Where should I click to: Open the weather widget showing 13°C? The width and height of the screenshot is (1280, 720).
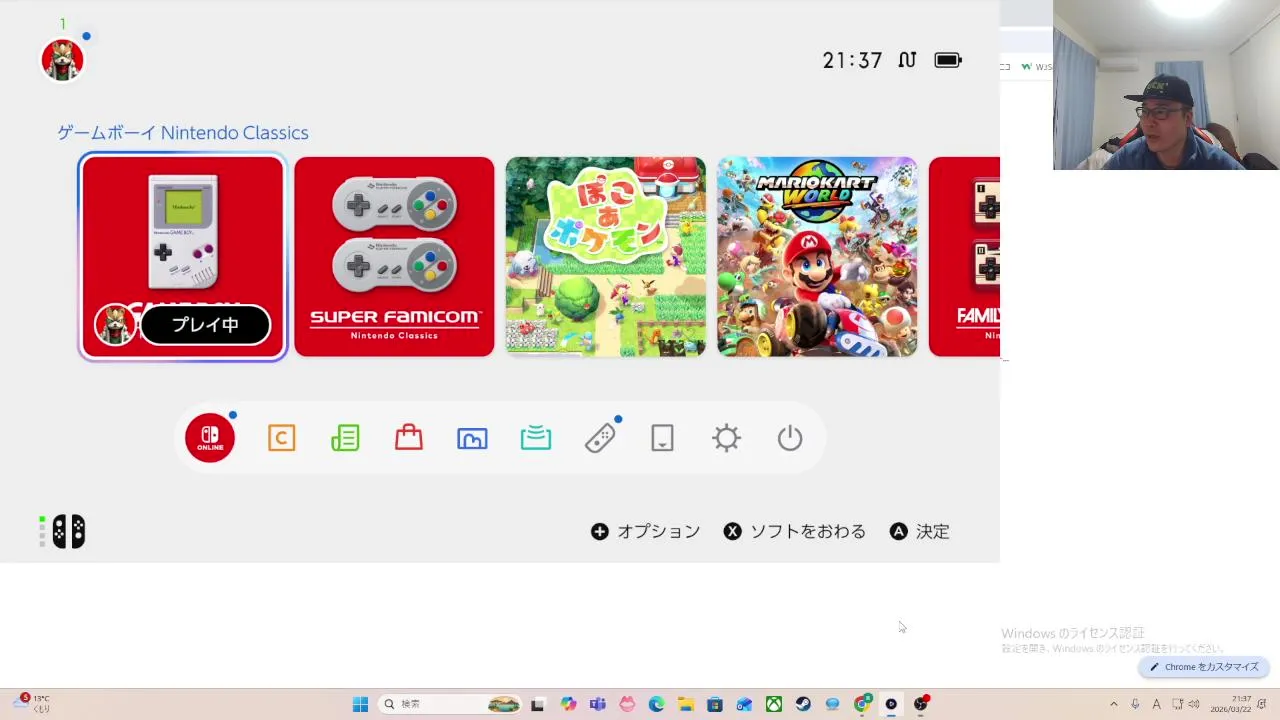[x=30, y=704]
